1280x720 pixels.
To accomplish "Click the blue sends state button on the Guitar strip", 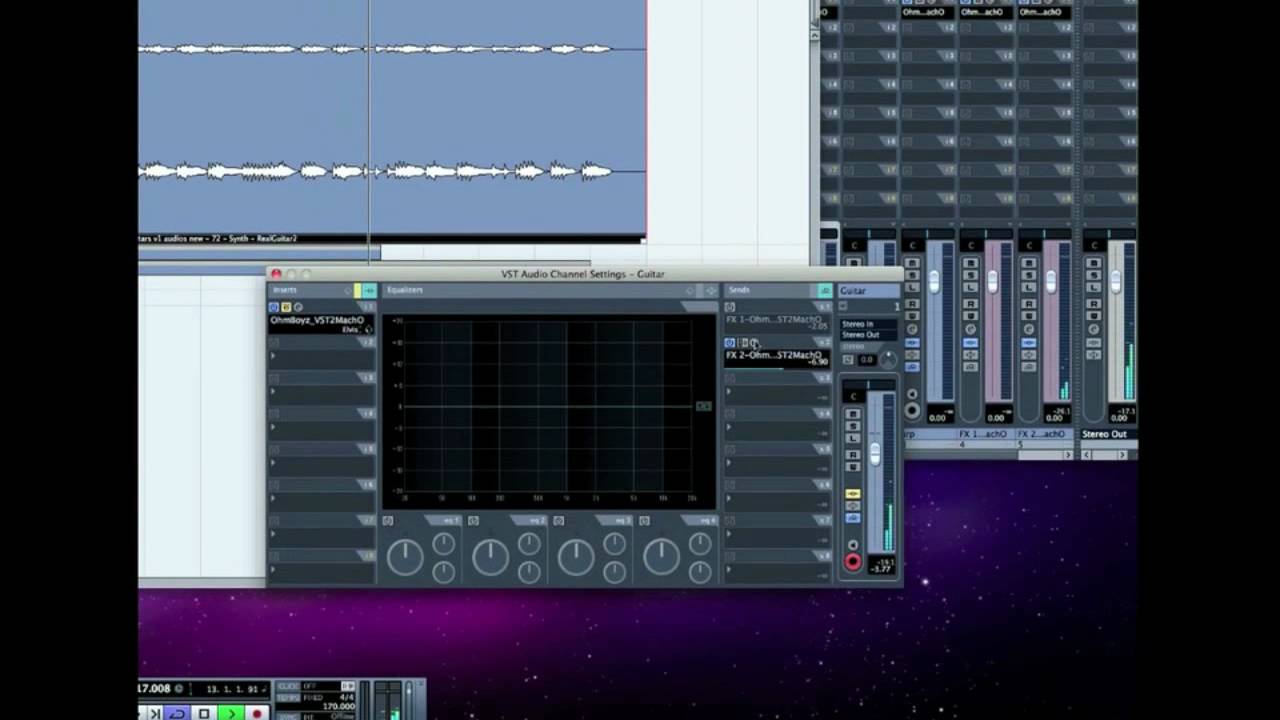I will (x=853, y=517).
